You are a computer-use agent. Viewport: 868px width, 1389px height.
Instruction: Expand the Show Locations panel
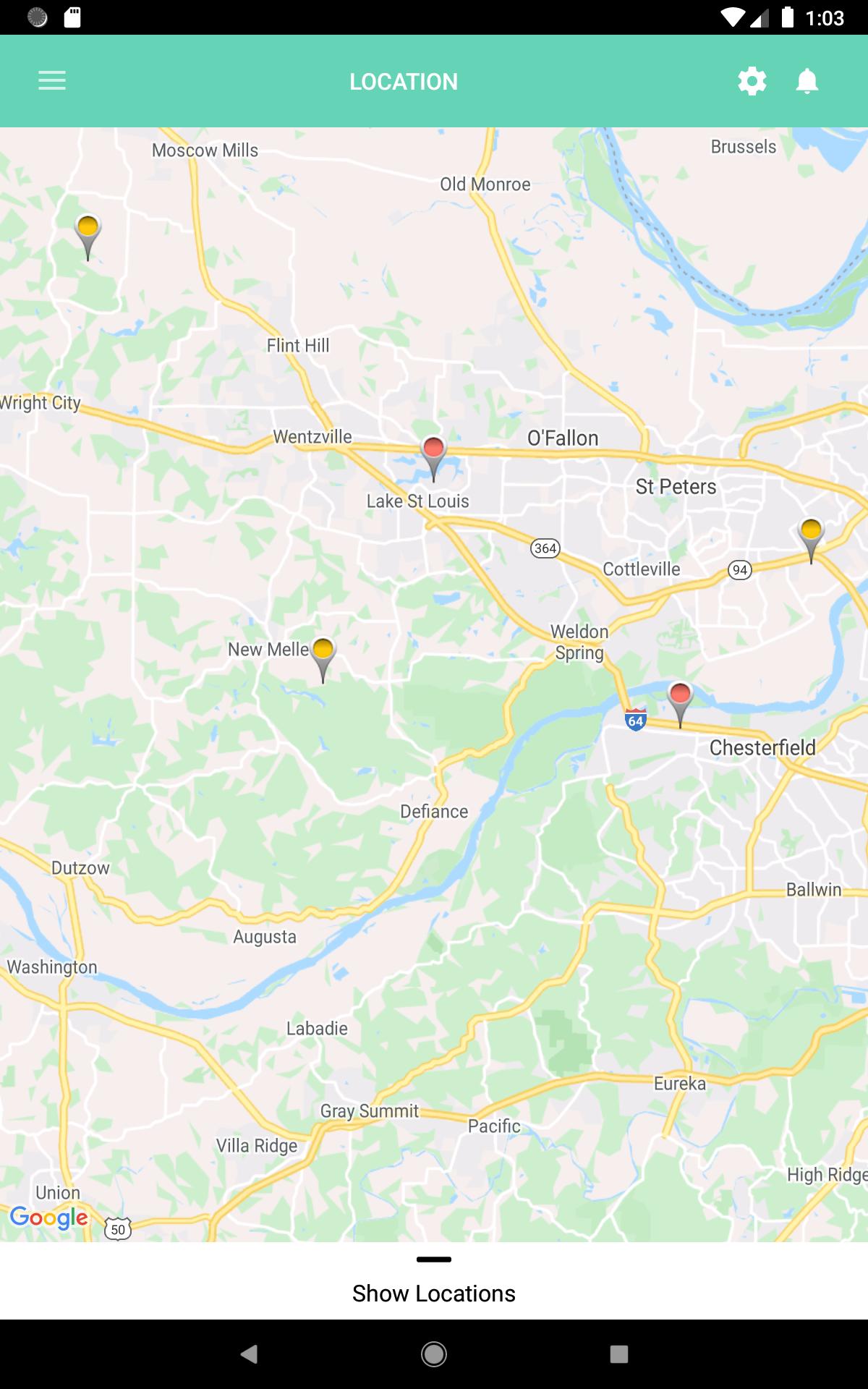434,1293
